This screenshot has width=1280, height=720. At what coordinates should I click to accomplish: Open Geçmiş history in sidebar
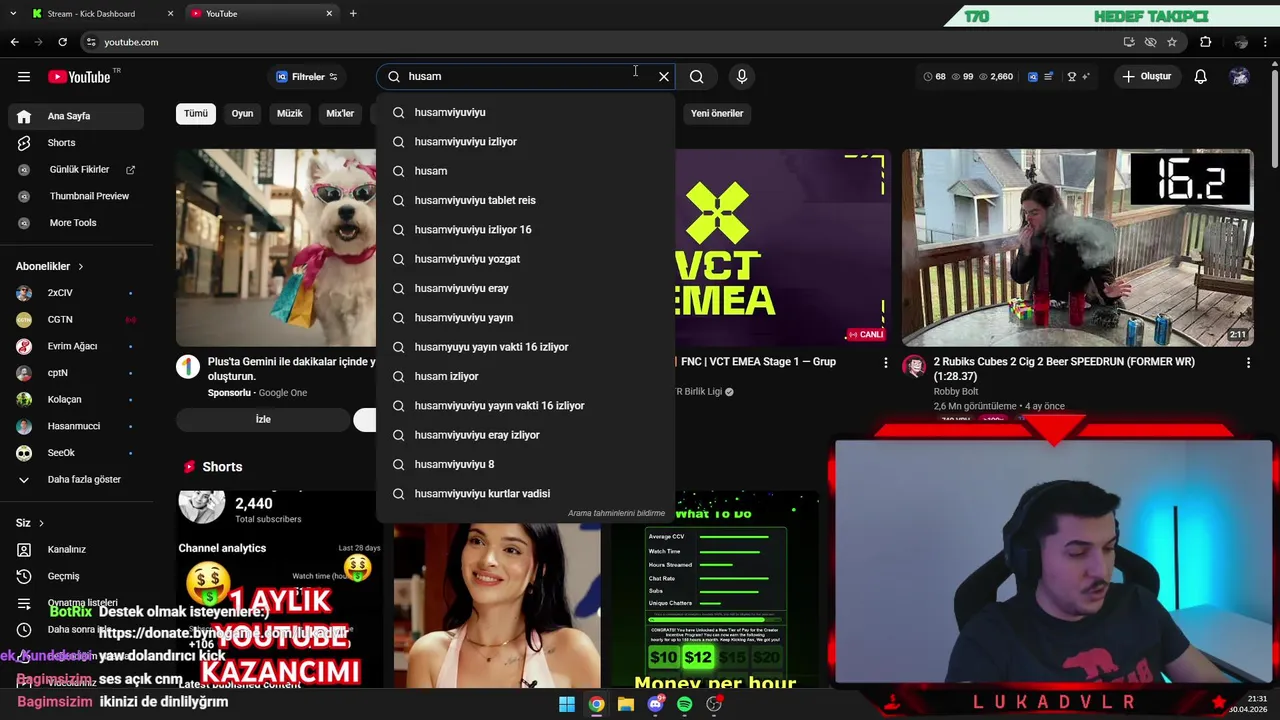tap(76, 576)
